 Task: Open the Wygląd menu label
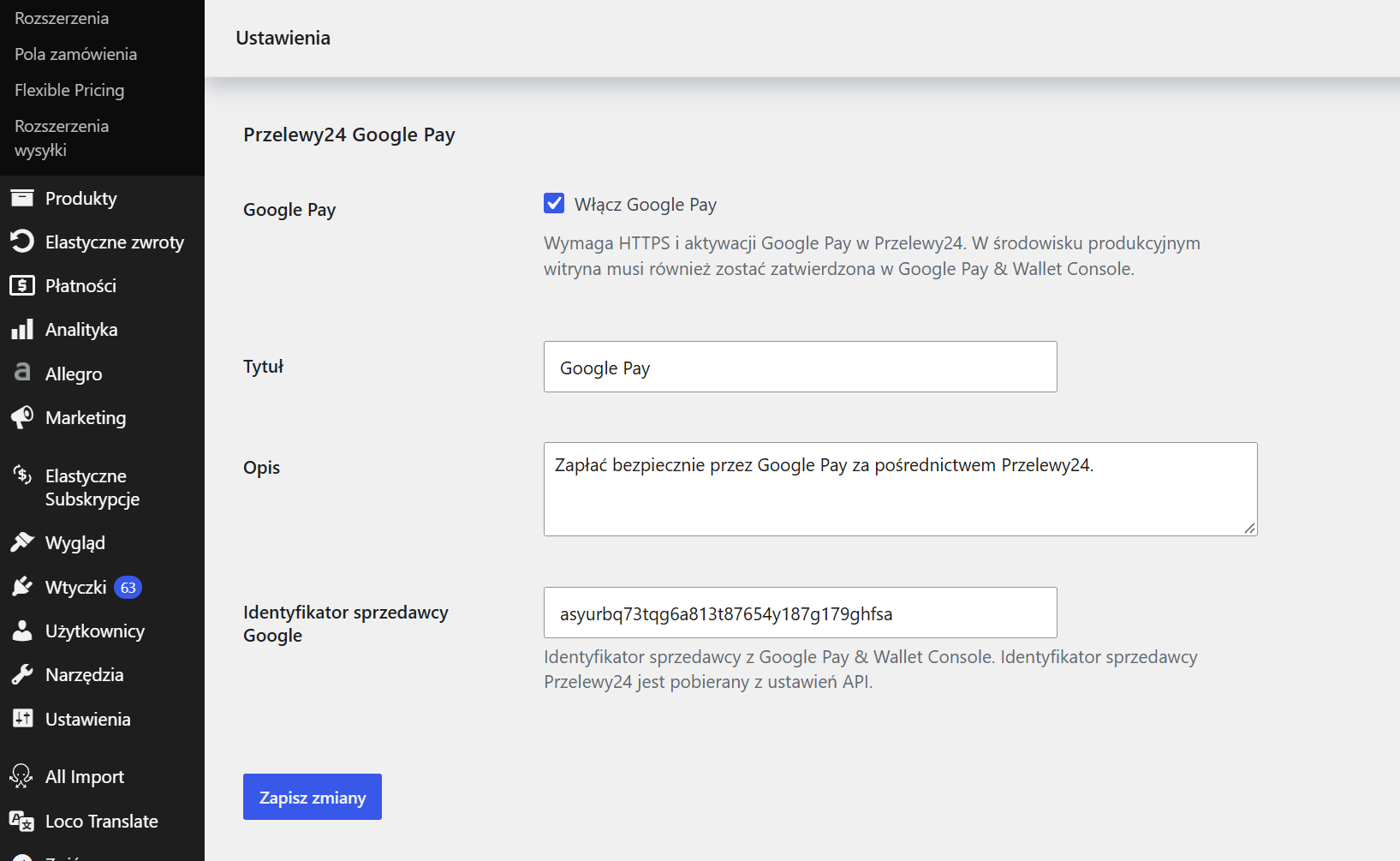(x=75, y=542)
